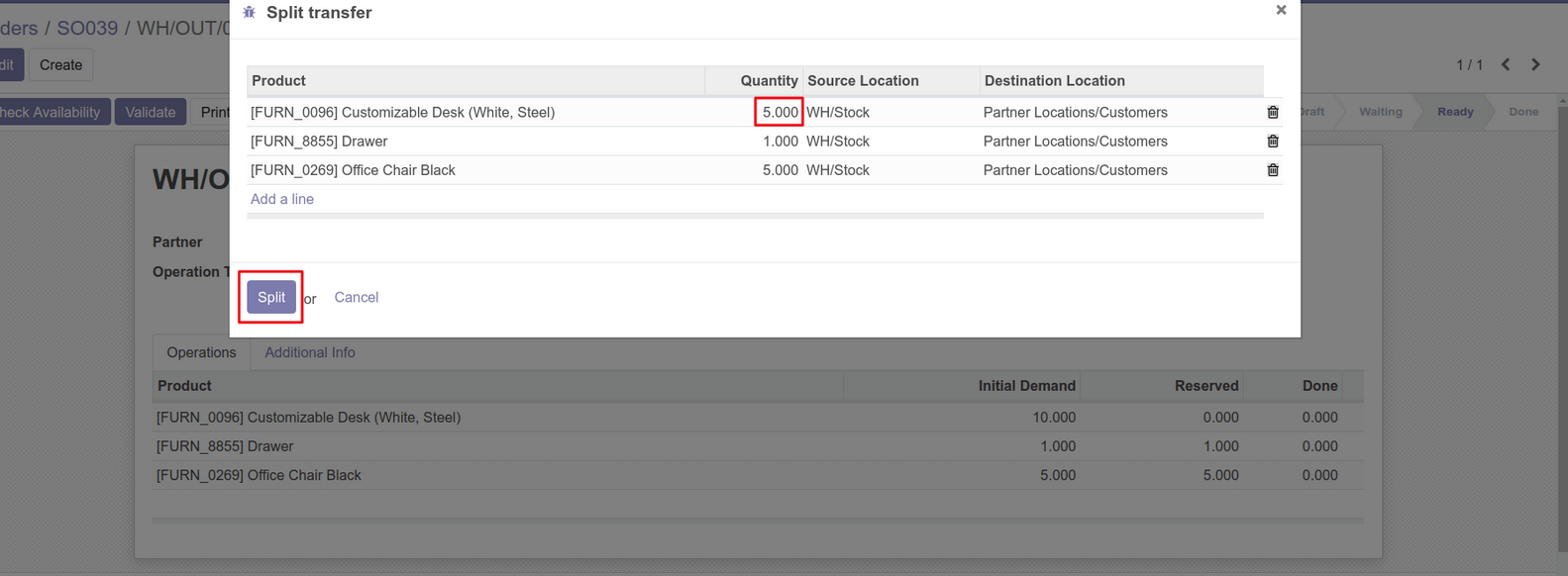
Task: Select the Done status stage
Action: pyautogui.click(x=1522, y=112)
